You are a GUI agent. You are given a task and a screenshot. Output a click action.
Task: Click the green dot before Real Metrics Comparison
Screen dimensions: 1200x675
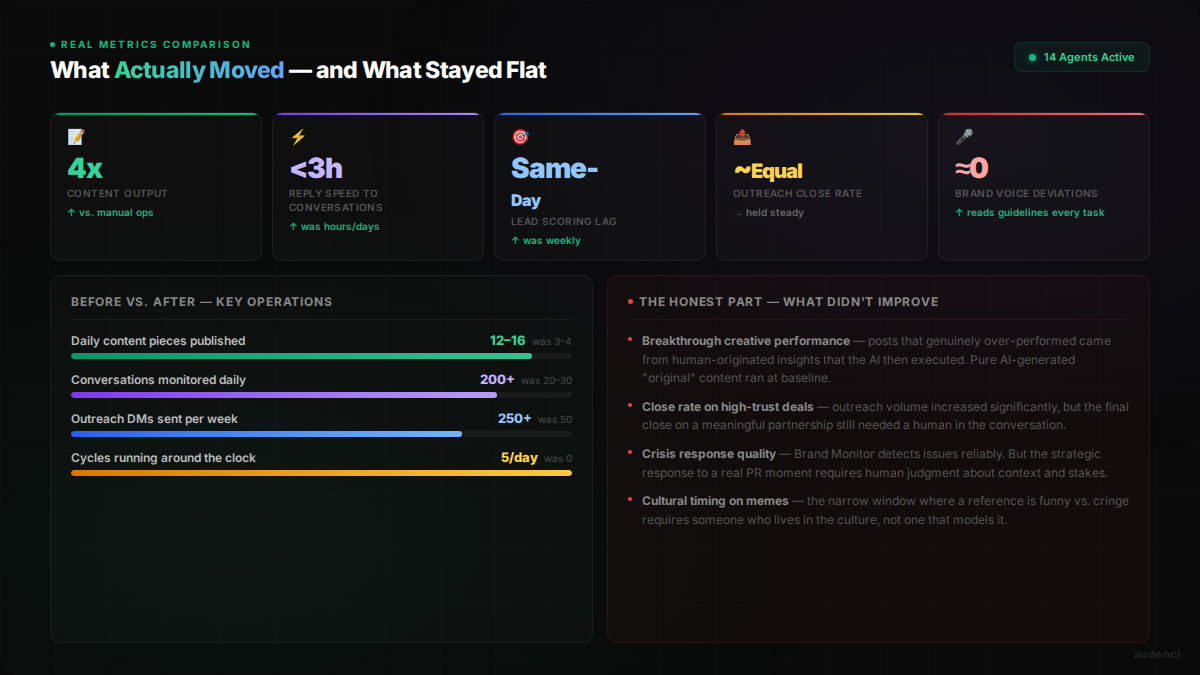click(x=53, y=45)
